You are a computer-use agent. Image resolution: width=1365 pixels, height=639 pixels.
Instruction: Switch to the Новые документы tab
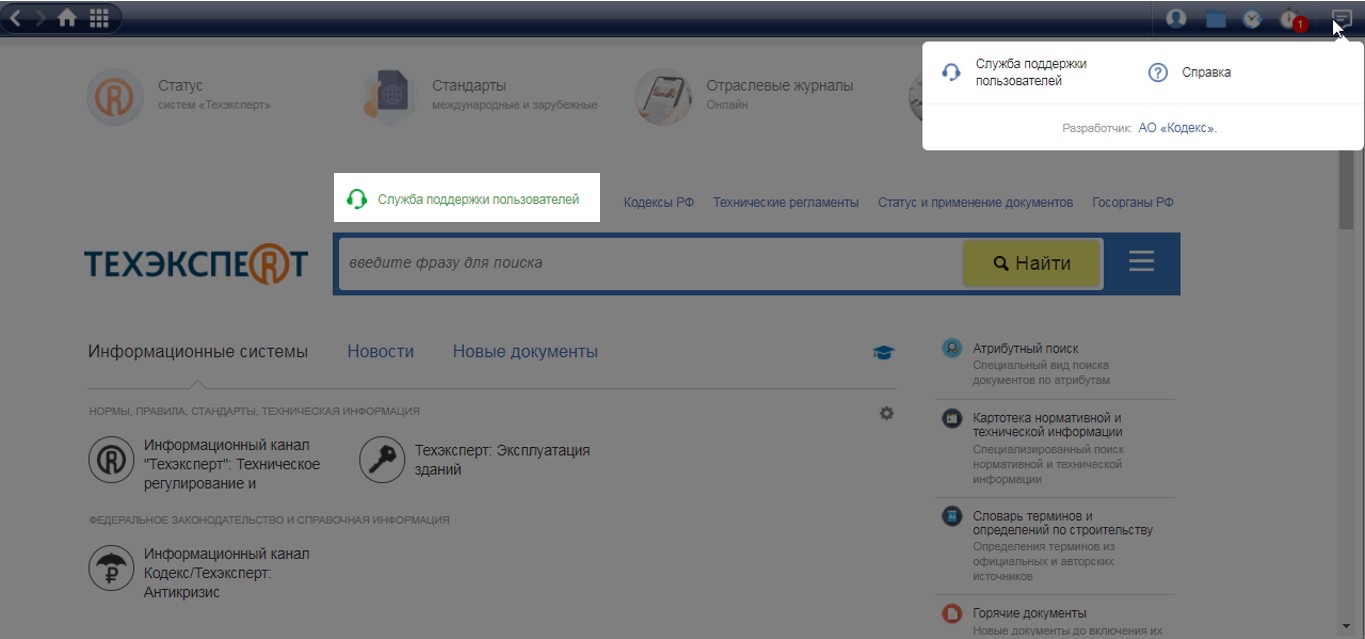point(525,352)
